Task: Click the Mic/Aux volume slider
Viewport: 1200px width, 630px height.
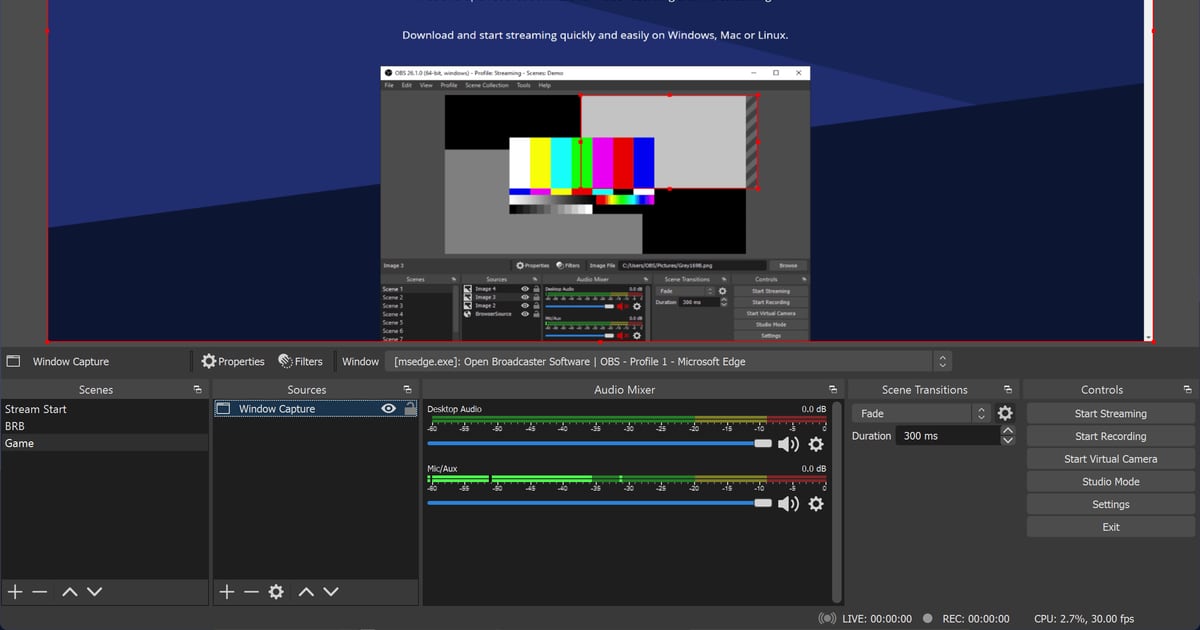Action: click(599, 502)
